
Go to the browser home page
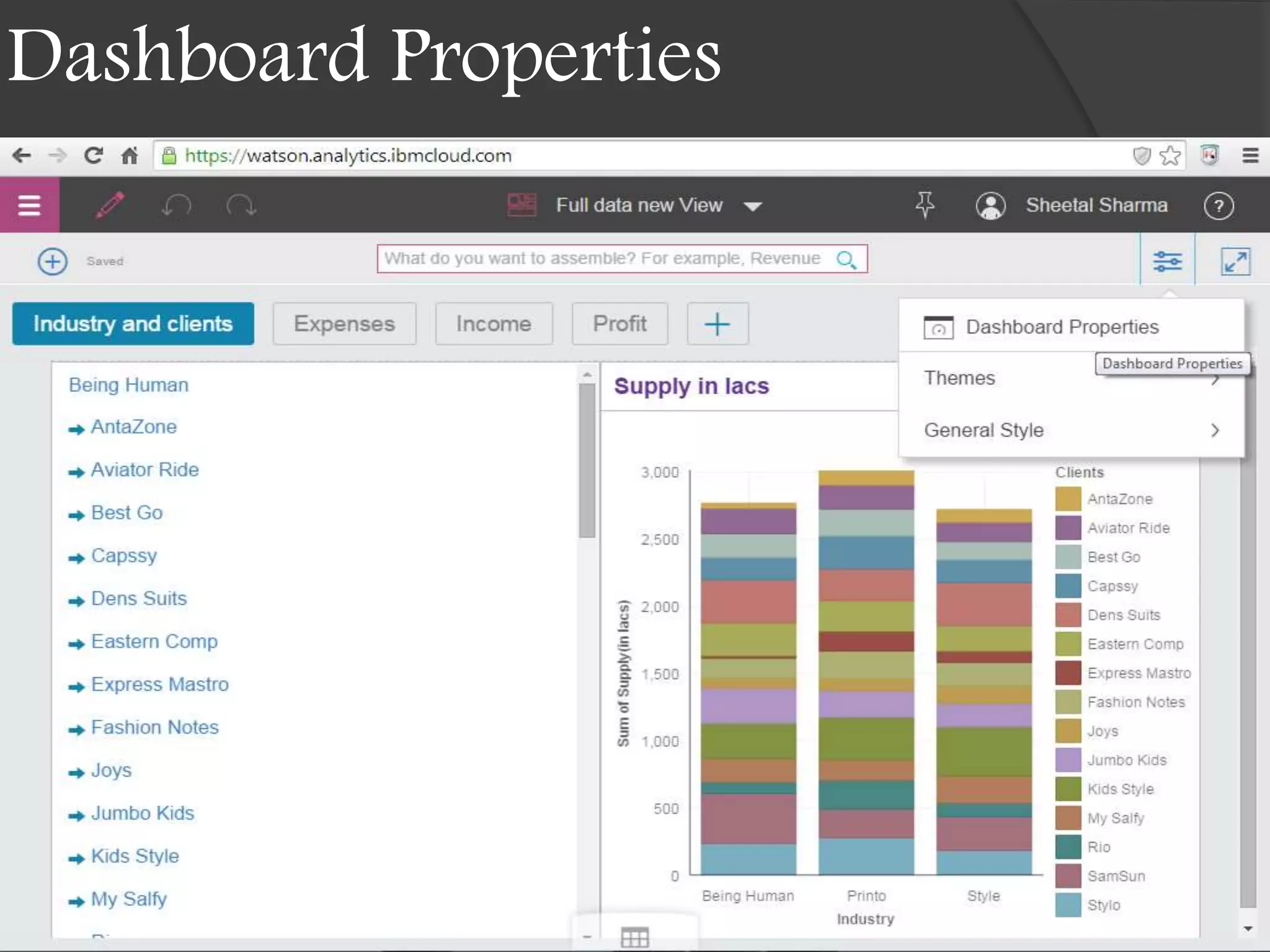pyautogui.click(x=130, y=155)
